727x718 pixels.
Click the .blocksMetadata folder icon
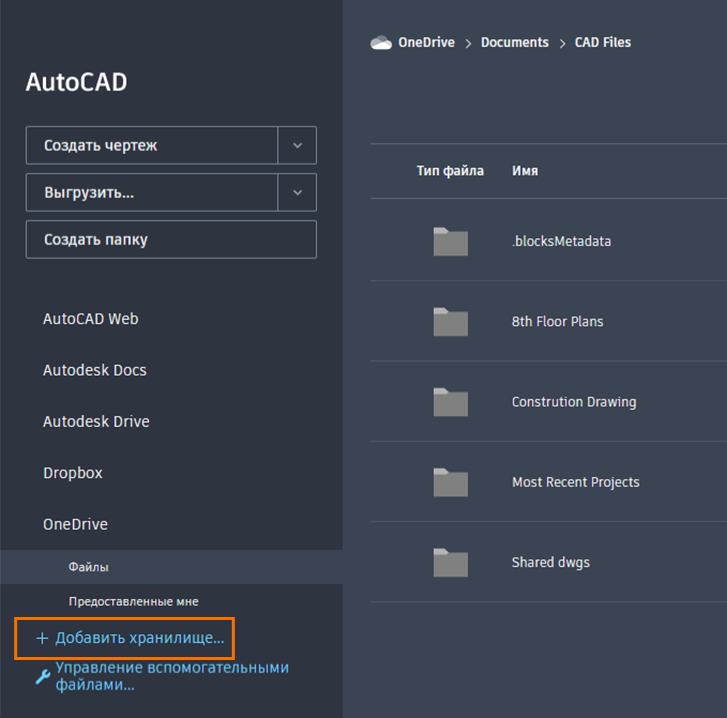point(450,242)
